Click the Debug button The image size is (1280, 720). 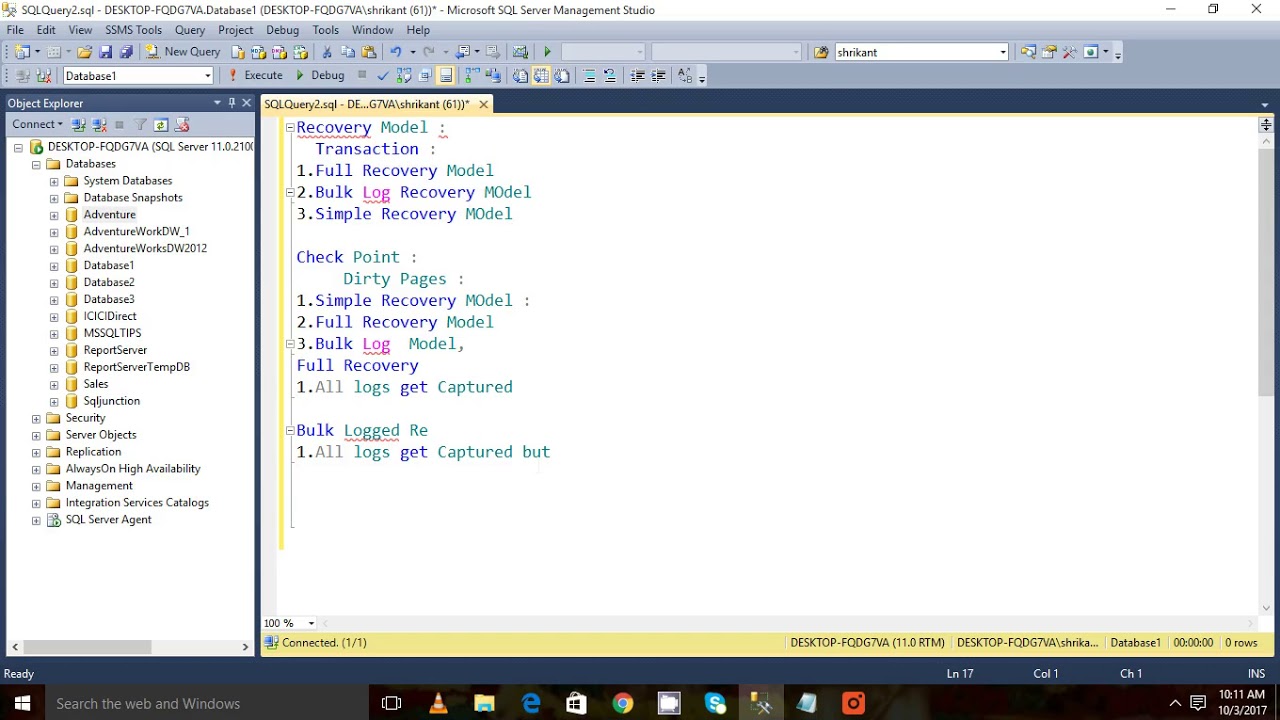pyautogui.click(x=320, y=75)
